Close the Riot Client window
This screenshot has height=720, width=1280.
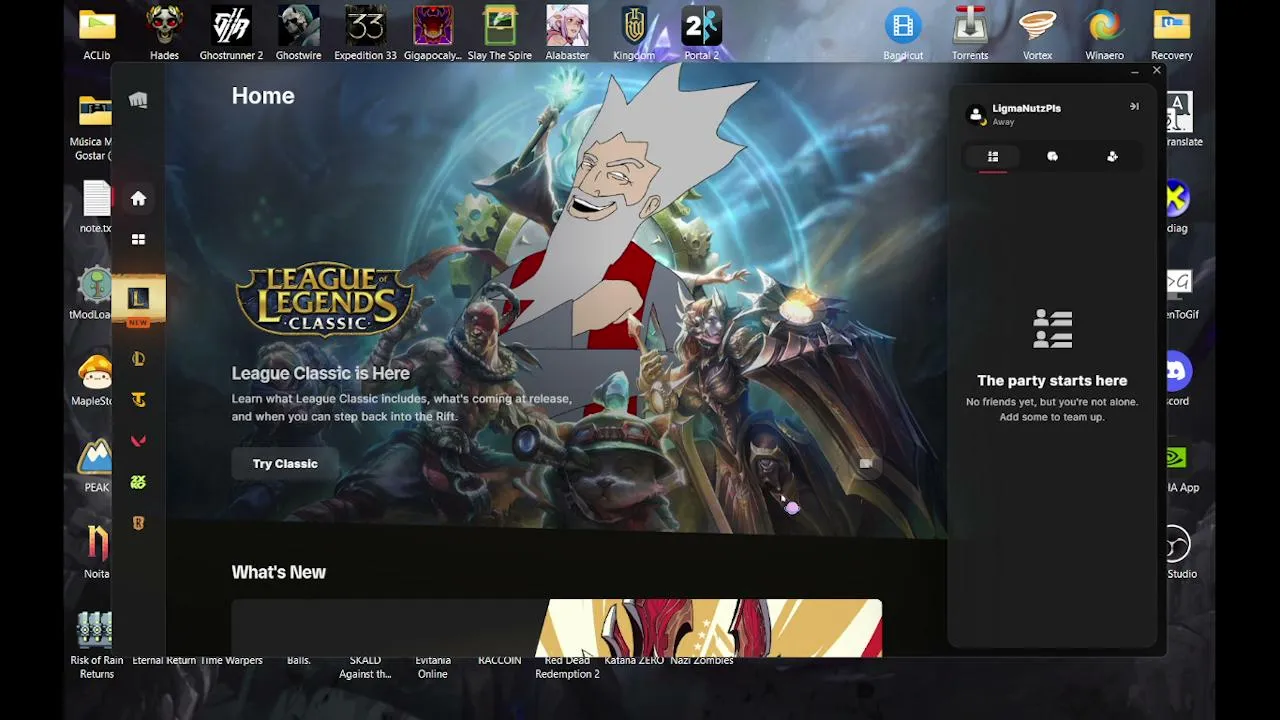[x=1157, y=71]
